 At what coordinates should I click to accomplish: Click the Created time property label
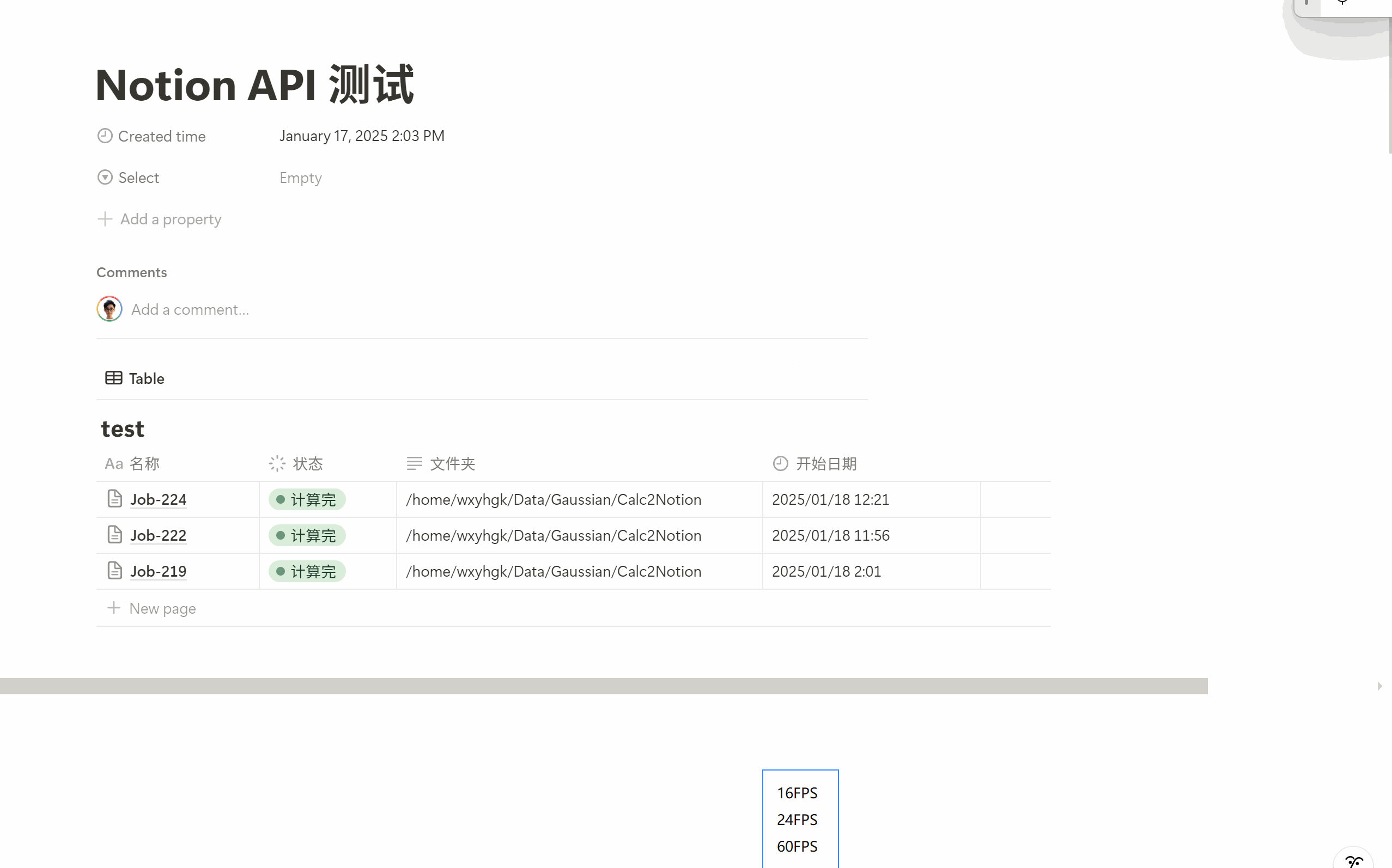tap(161, 137)
